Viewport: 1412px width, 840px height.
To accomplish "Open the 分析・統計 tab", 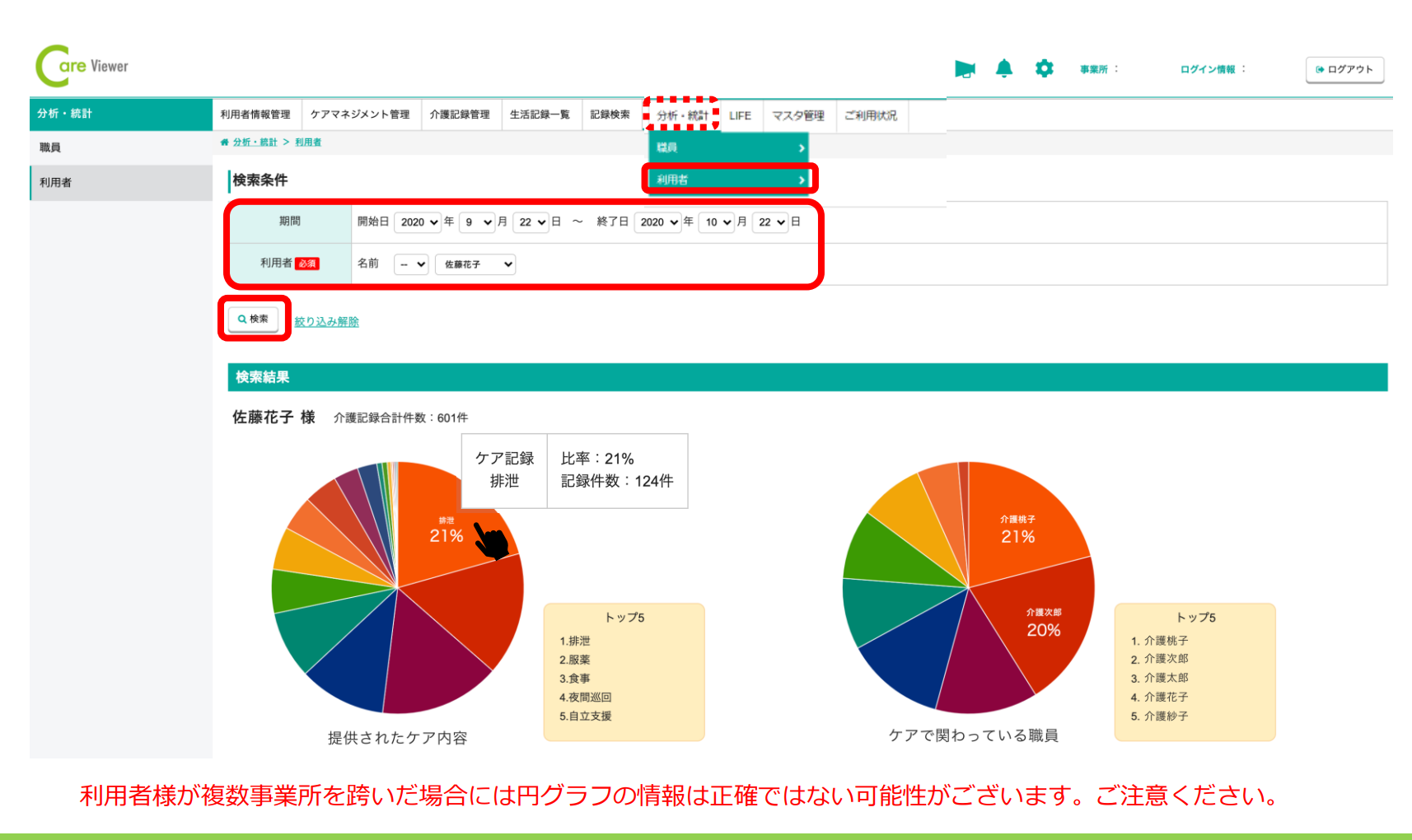I will (681, 115).
